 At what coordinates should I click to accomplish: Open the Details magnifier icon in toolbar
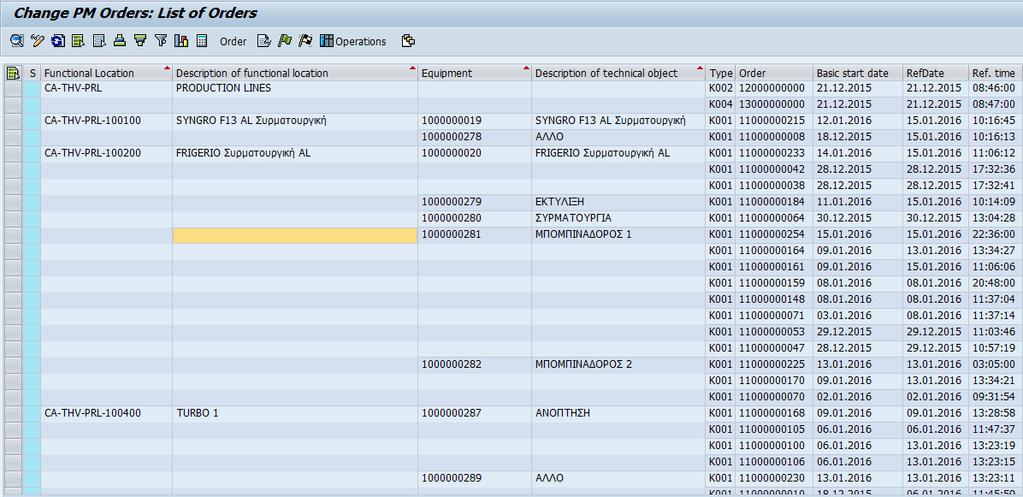17,41
